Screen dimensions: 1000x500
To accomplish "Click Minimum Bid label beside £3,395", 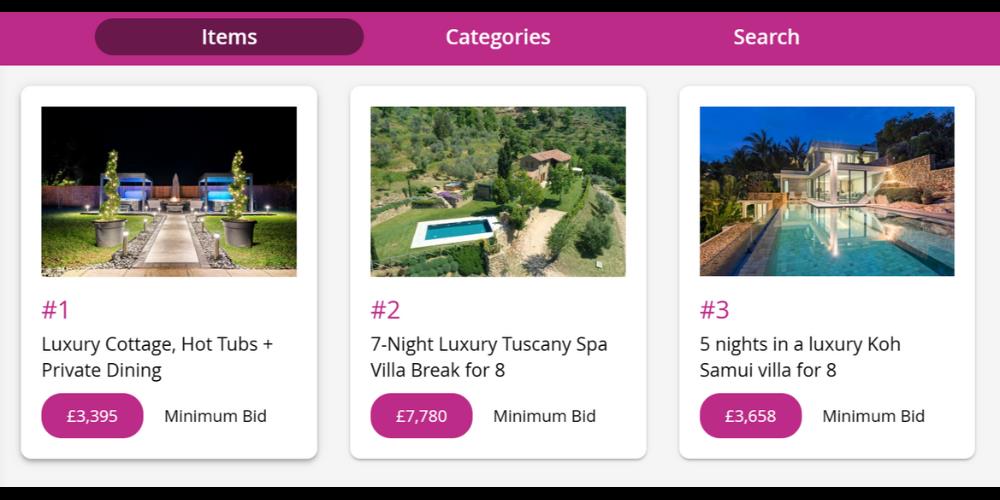I will pos(215,416).
